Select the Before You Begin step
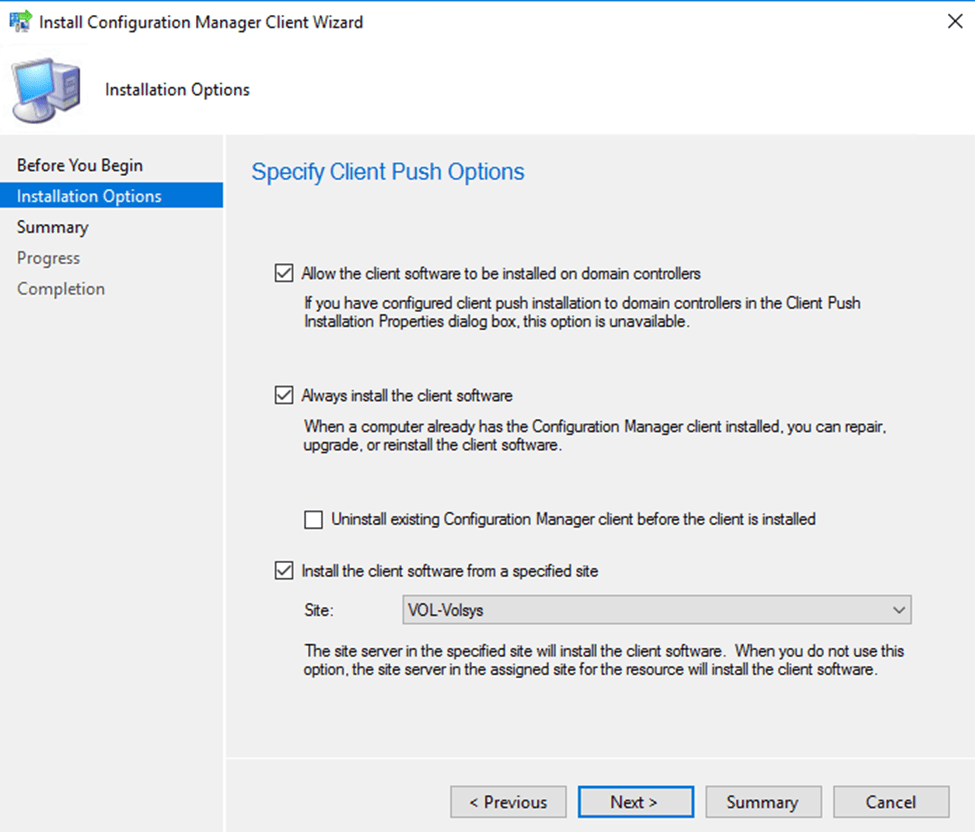The image size is (975, 832). pos(80,165)
